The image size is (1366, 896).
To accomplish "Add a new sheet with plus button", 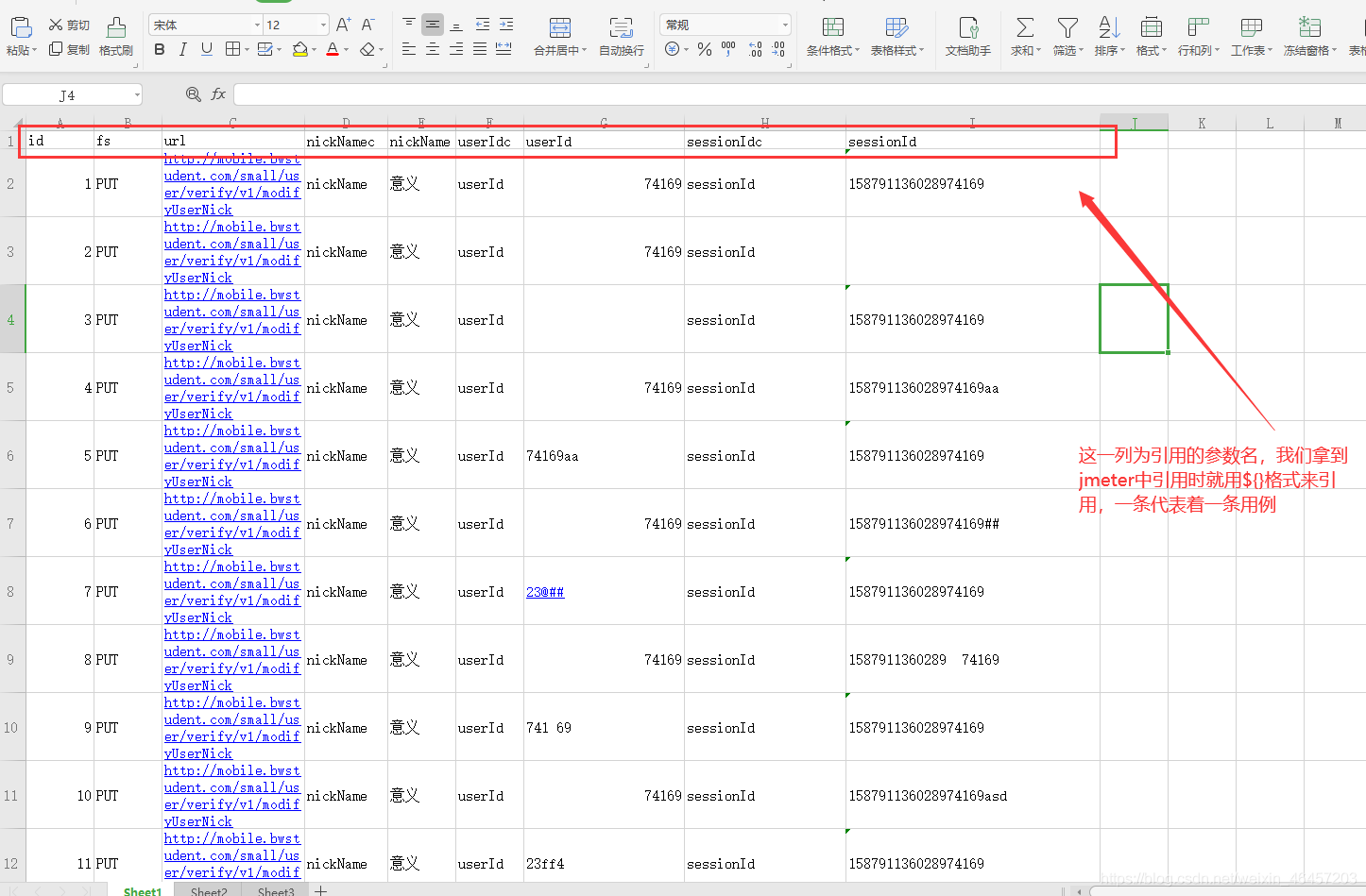I will (321, 890).
